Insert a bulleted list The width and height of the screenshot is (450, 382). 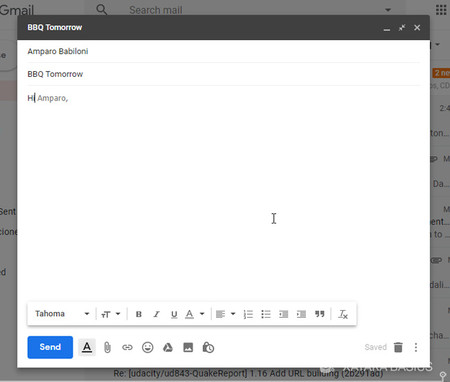point(266,314)
